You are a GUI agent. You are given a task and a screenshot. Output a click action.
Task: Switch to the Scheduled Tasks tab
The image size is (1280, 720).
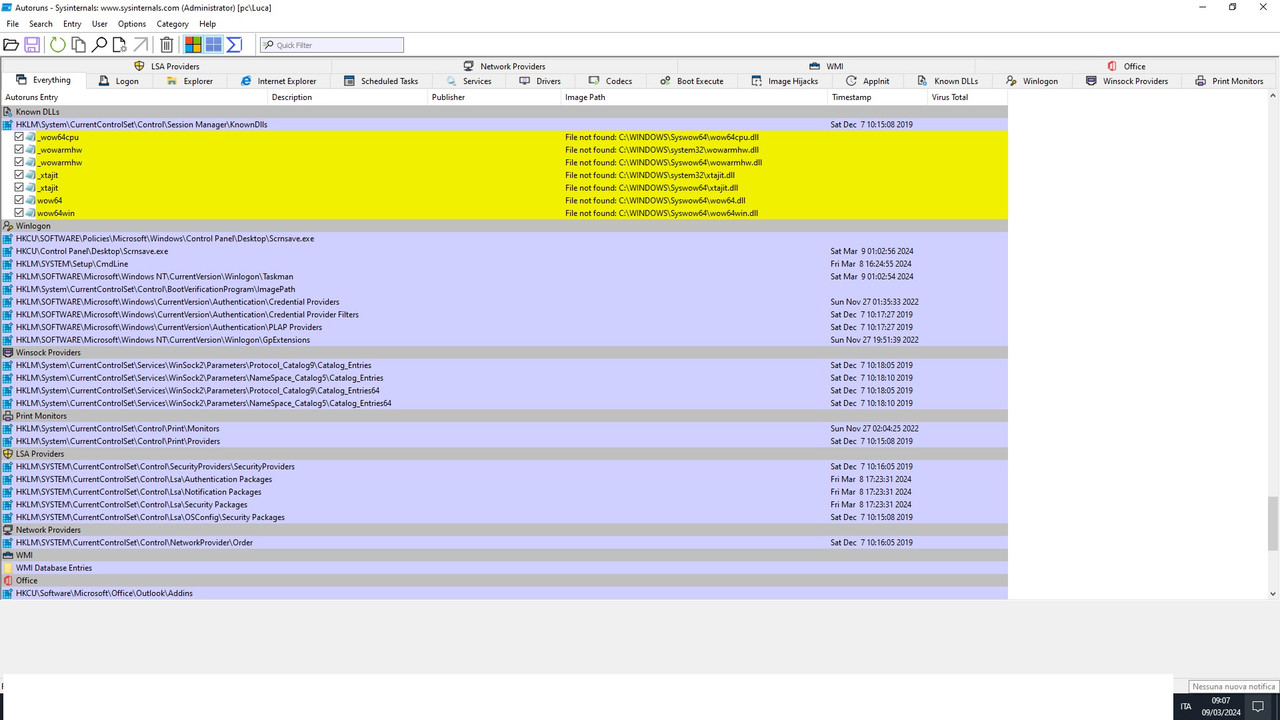[381, 81]
